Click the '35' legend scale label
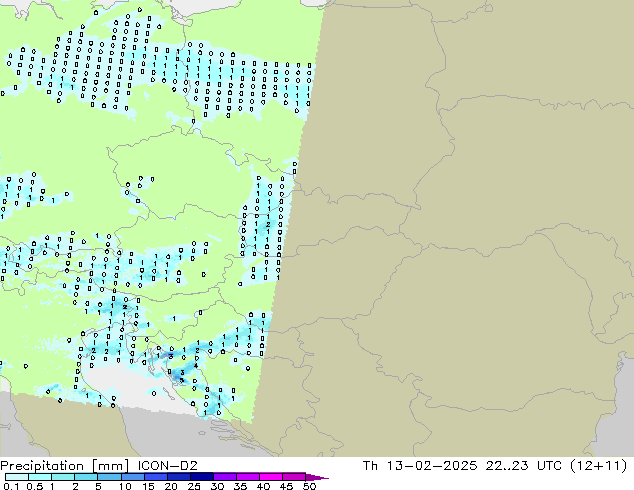Viewport: 634px width, 490px height. click(x=240, y=486)
